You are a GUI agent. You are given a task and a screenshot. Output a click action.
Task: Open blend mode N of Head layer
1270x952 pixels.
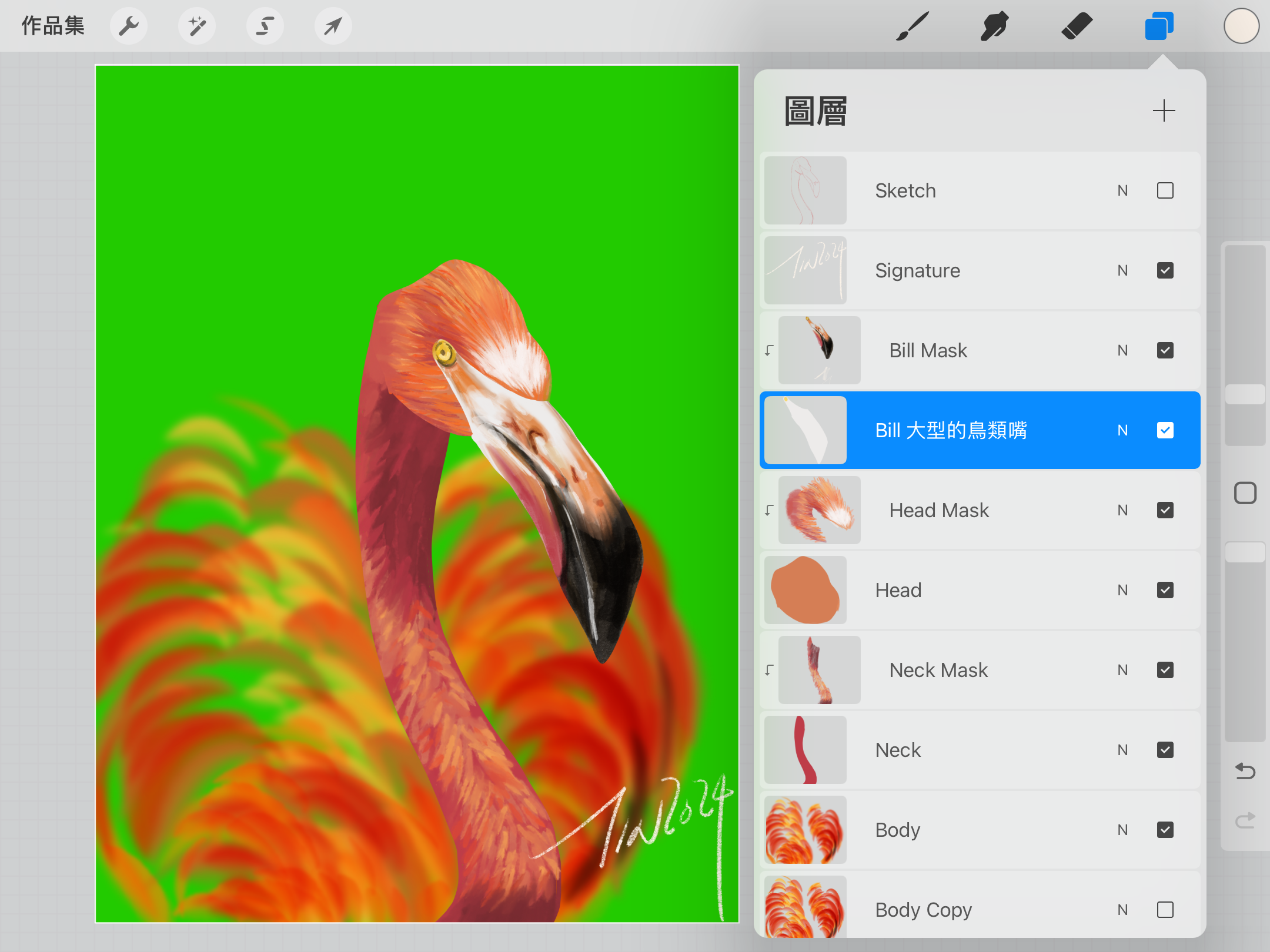[1122, 590]
